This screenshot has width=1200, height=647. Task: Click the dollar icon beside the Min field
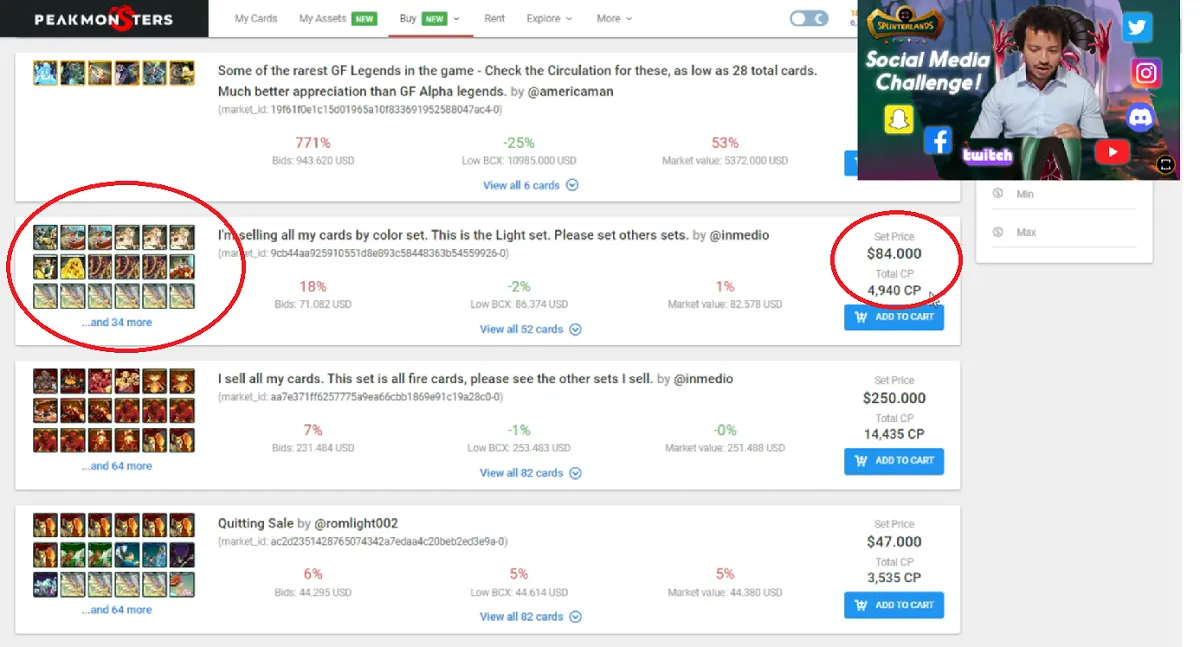click(x=998, y=193)
